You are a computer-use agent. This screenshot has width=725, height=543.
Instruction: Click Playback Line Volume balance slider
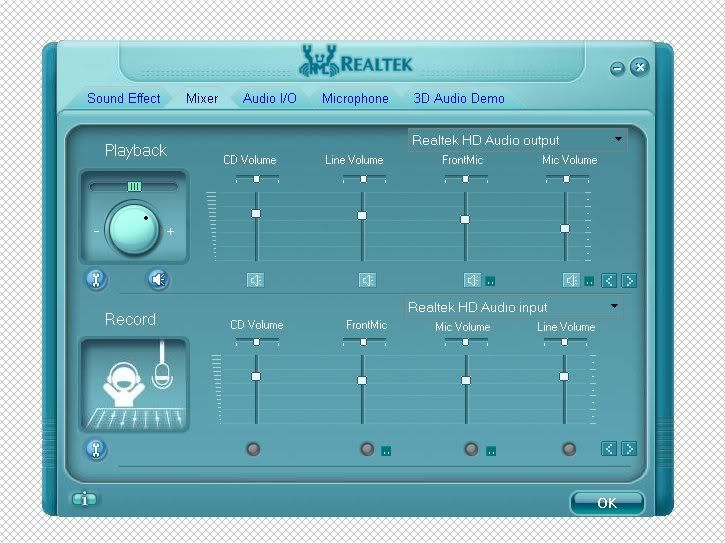coord(364,179)
